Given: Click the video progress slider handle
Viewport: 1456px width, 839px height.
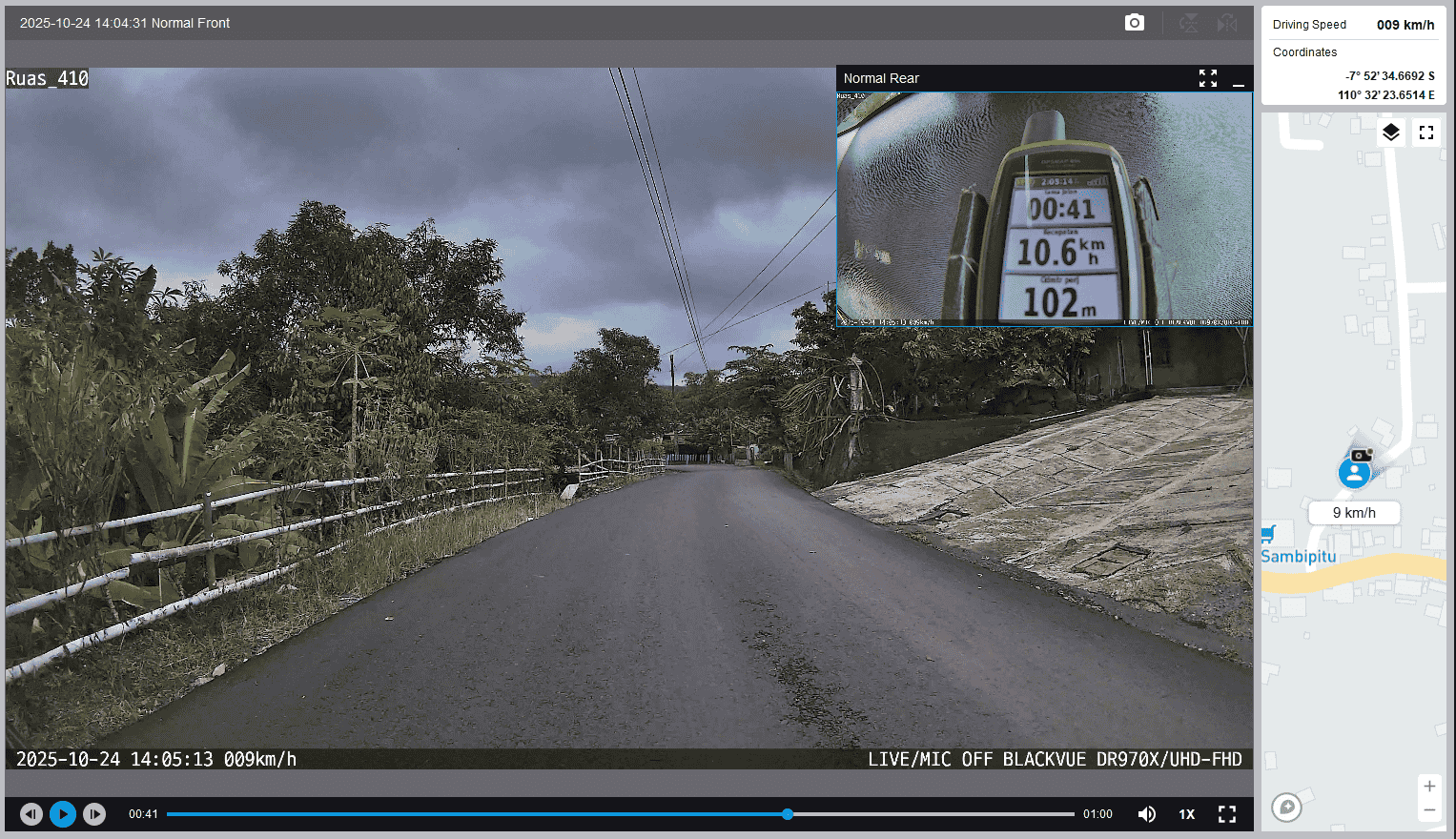Looking at the screenshot, I should 788,814.
